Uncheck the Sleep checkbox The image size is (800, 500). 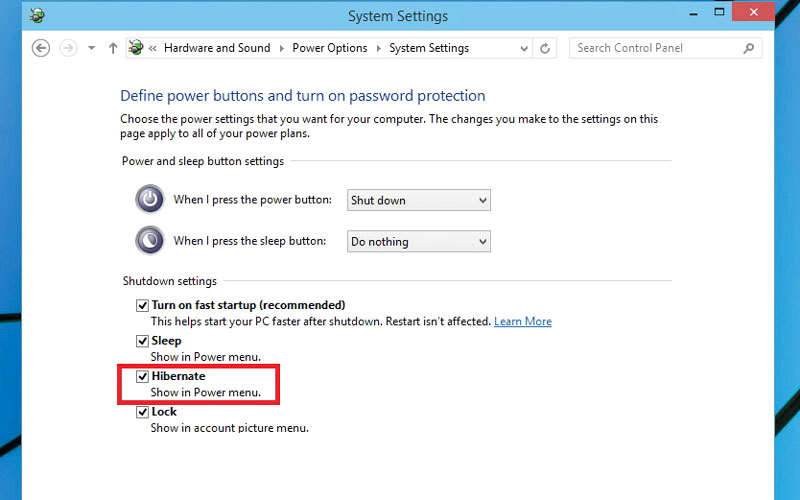[142, 341]
